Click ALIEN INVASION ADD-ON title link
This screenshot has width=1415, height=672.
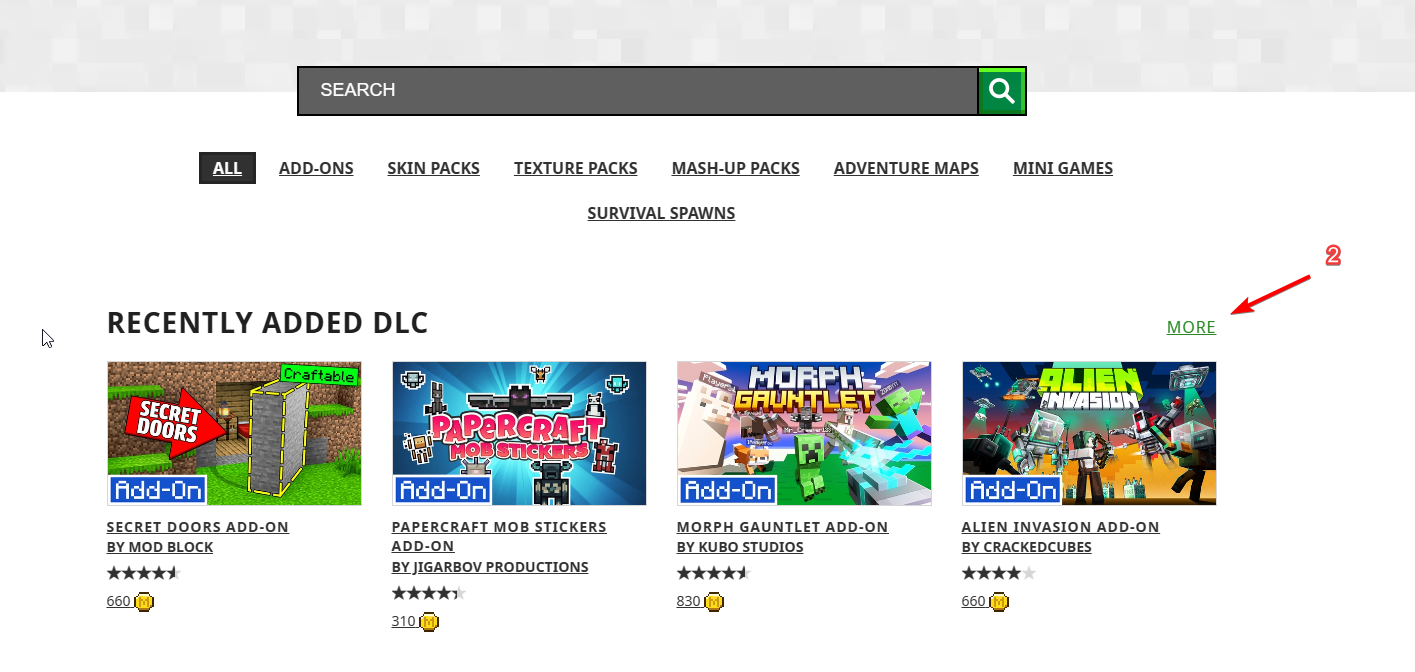[x=1061, y=527]
